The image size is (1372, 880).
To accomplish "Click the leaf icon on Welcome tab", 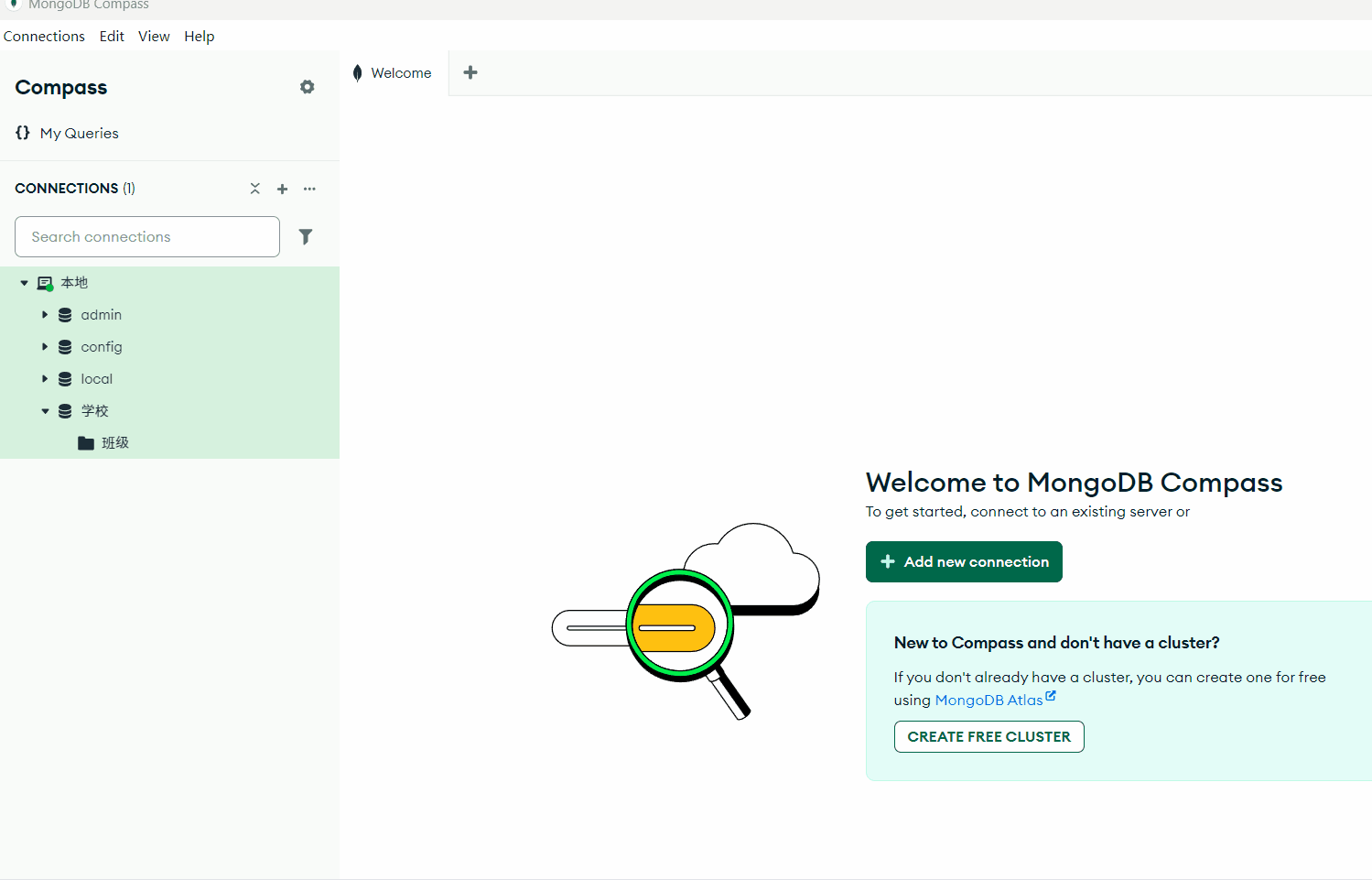I will pyautogui.click(x=358, y=73).
